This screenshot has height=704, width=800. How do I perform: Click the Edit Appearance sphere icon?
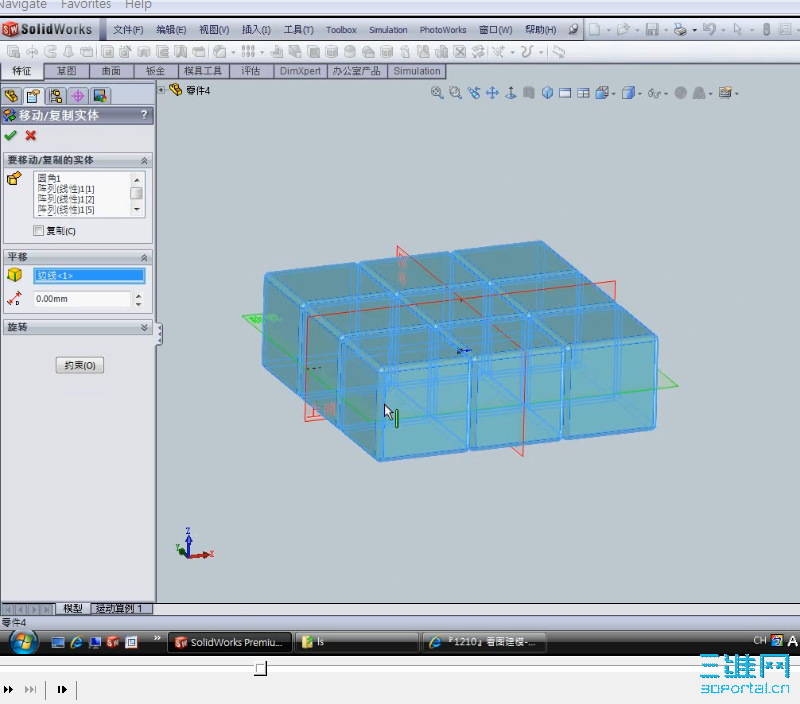681,93
